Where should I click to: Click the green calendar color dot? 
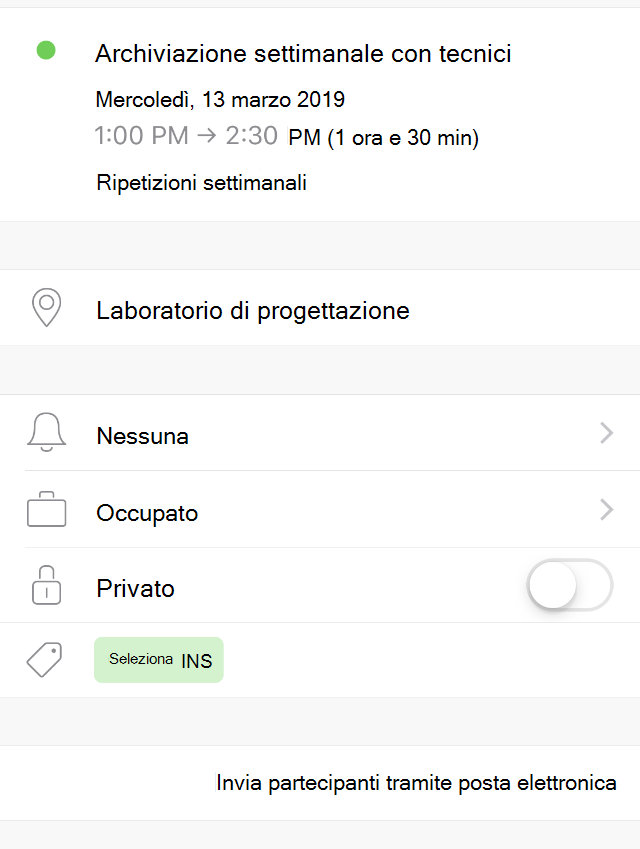[x=46, y=50]
